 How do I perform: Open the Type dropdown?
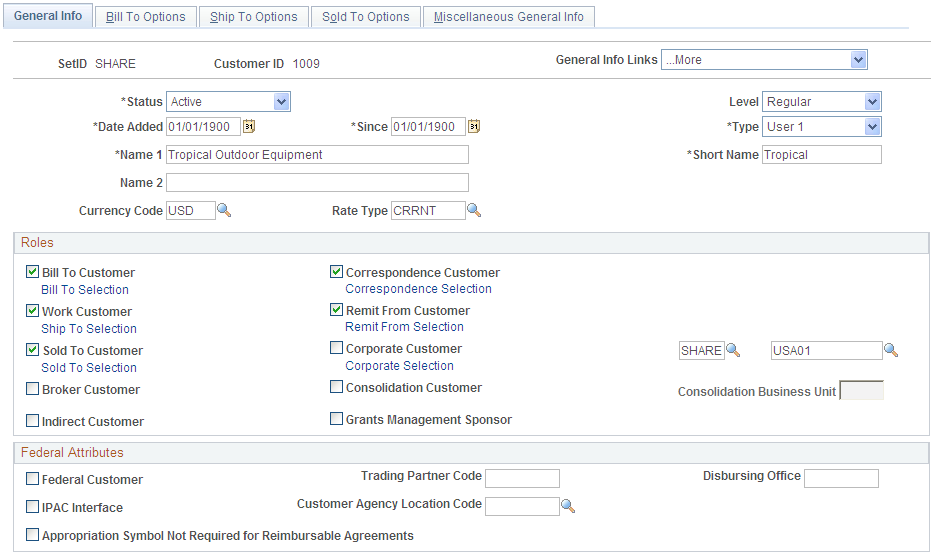[822, 126]
